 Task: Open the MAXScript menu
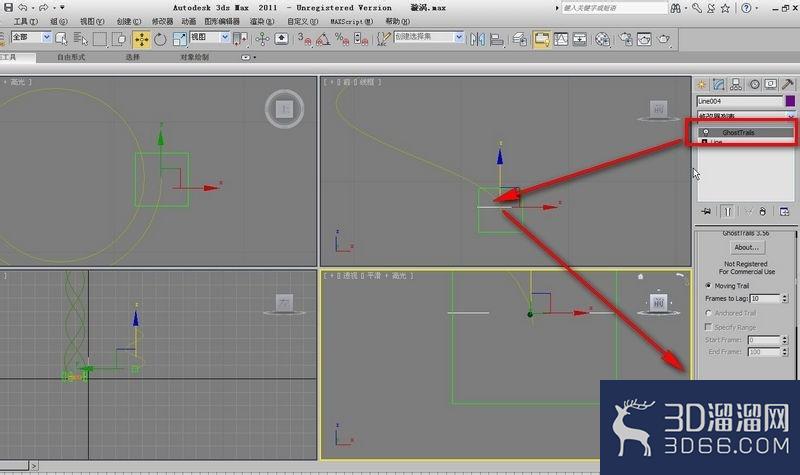pyautogui.click(x=352, y=21)
